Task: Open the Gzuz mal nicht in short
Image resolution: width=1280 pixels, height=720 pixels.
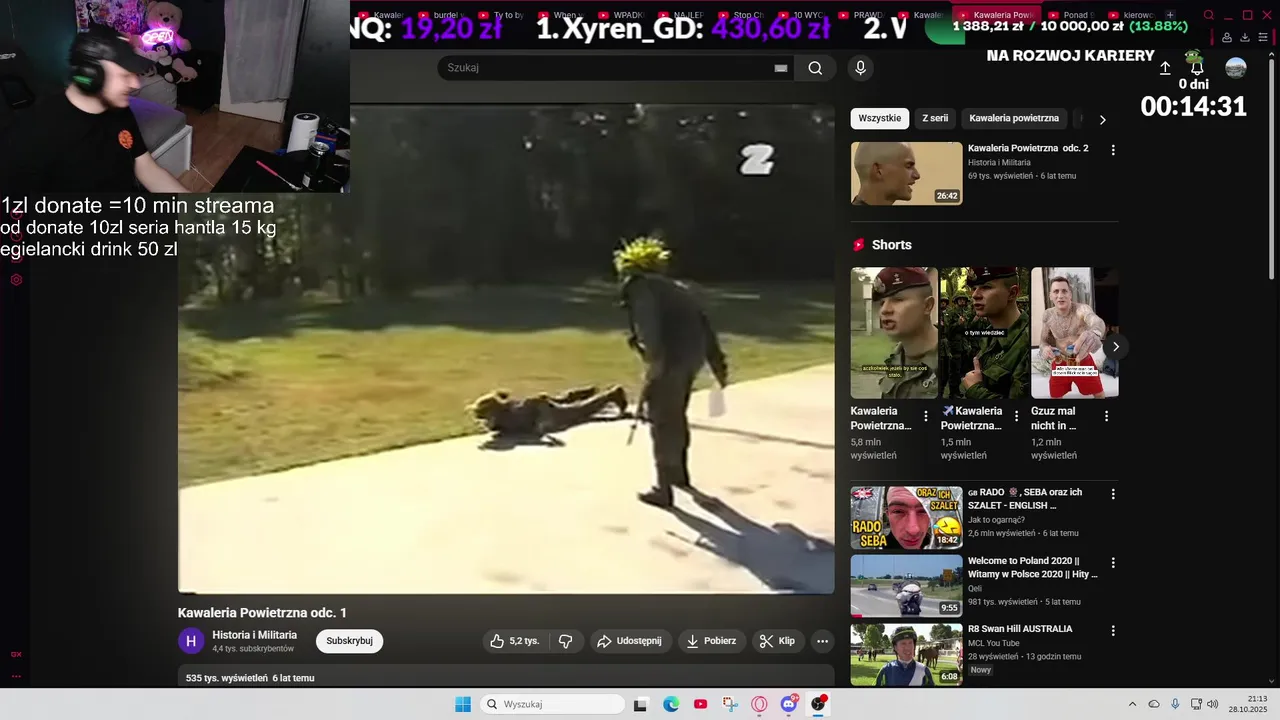Action: pyautogui.click(x=1075, y=333)
